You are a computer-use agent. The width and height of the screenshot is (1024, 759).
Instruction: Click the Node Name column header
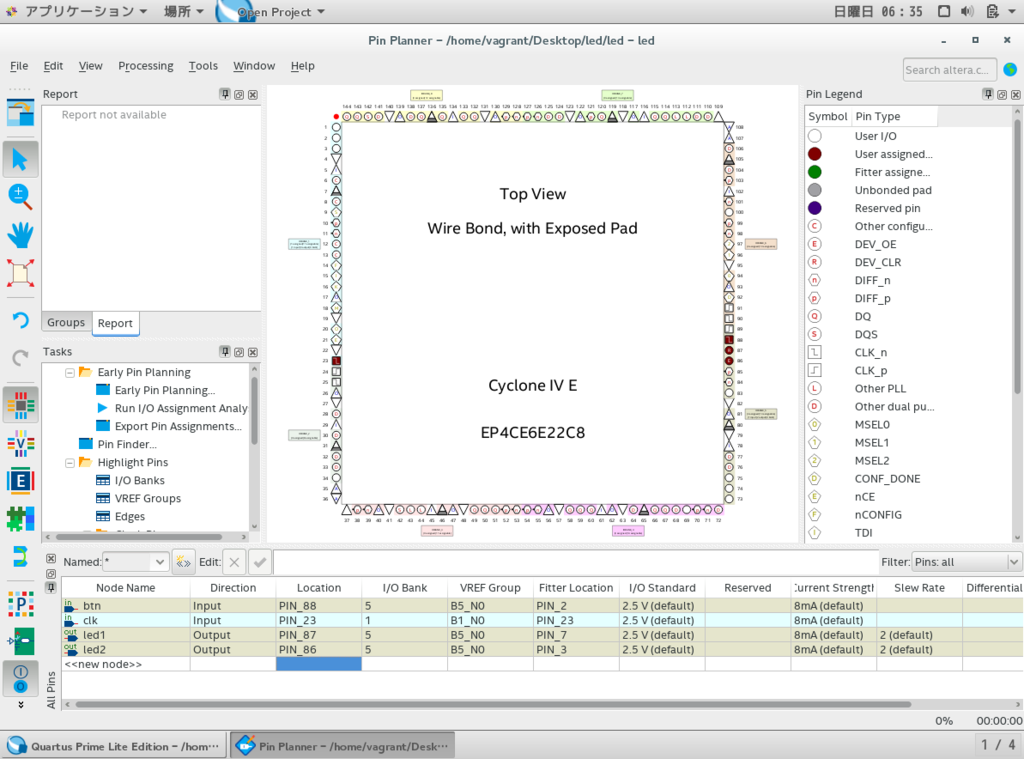pyautogui.click(x=125, y=588)
